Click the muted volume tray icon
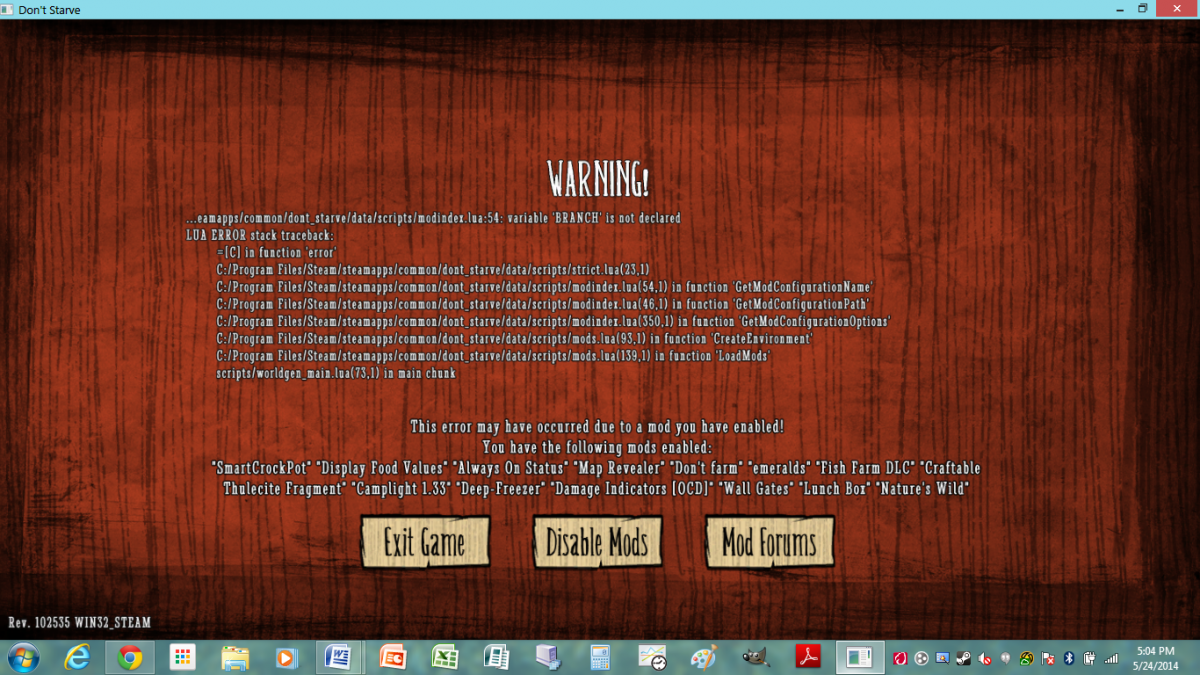The image size is (1200, 675). (x=984, y=658)
